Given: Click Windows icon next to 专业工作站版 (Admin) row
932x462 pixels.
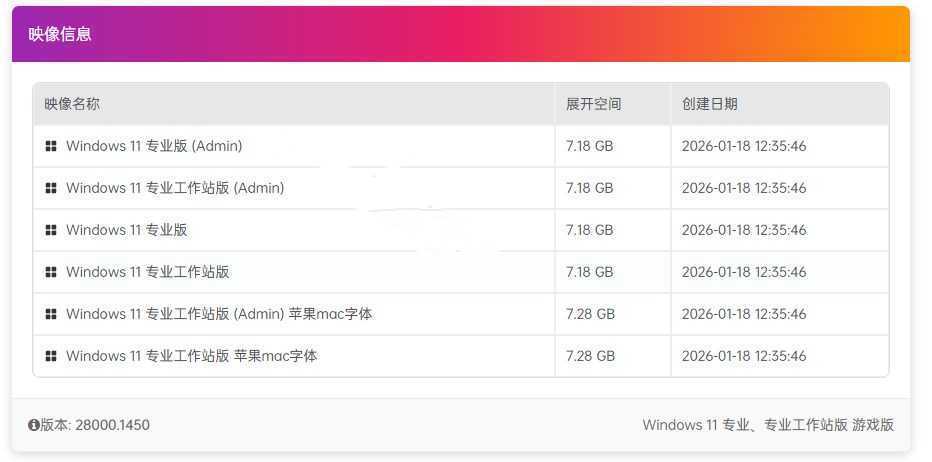Looking at the screenshot, I should pos(51,188).
